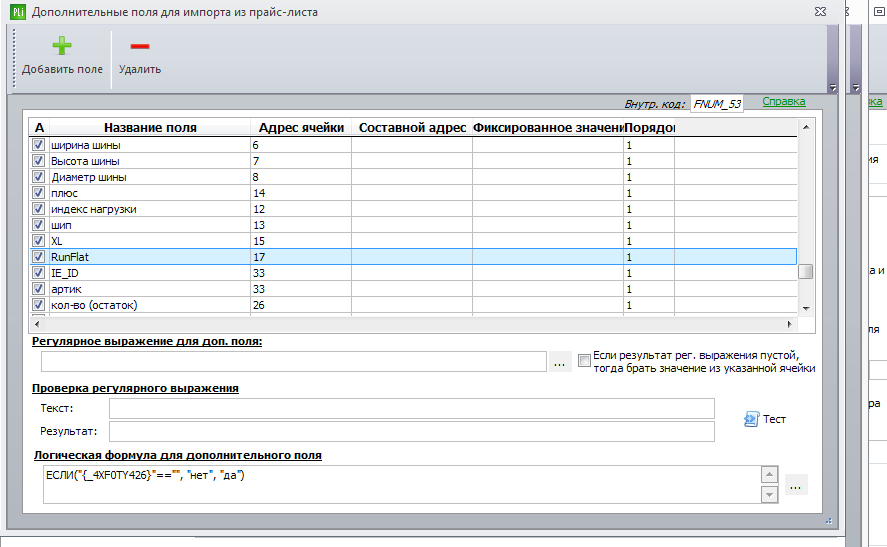The image size is (887, 547).
Task: Toggle the XL row checkbox
Action: pos(38,240)
